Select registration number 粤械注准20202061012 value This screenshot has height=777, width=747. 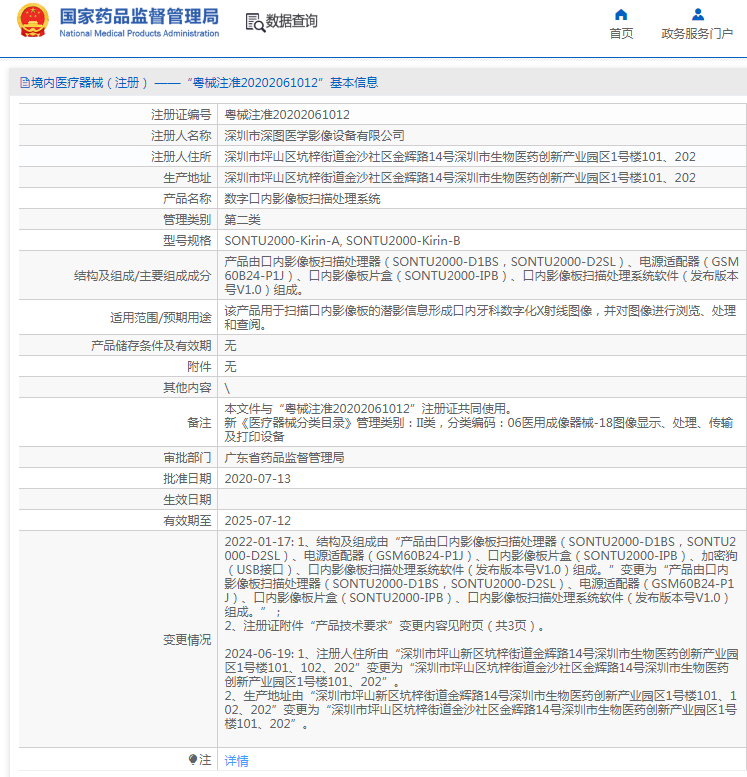(x=287, y=115)
